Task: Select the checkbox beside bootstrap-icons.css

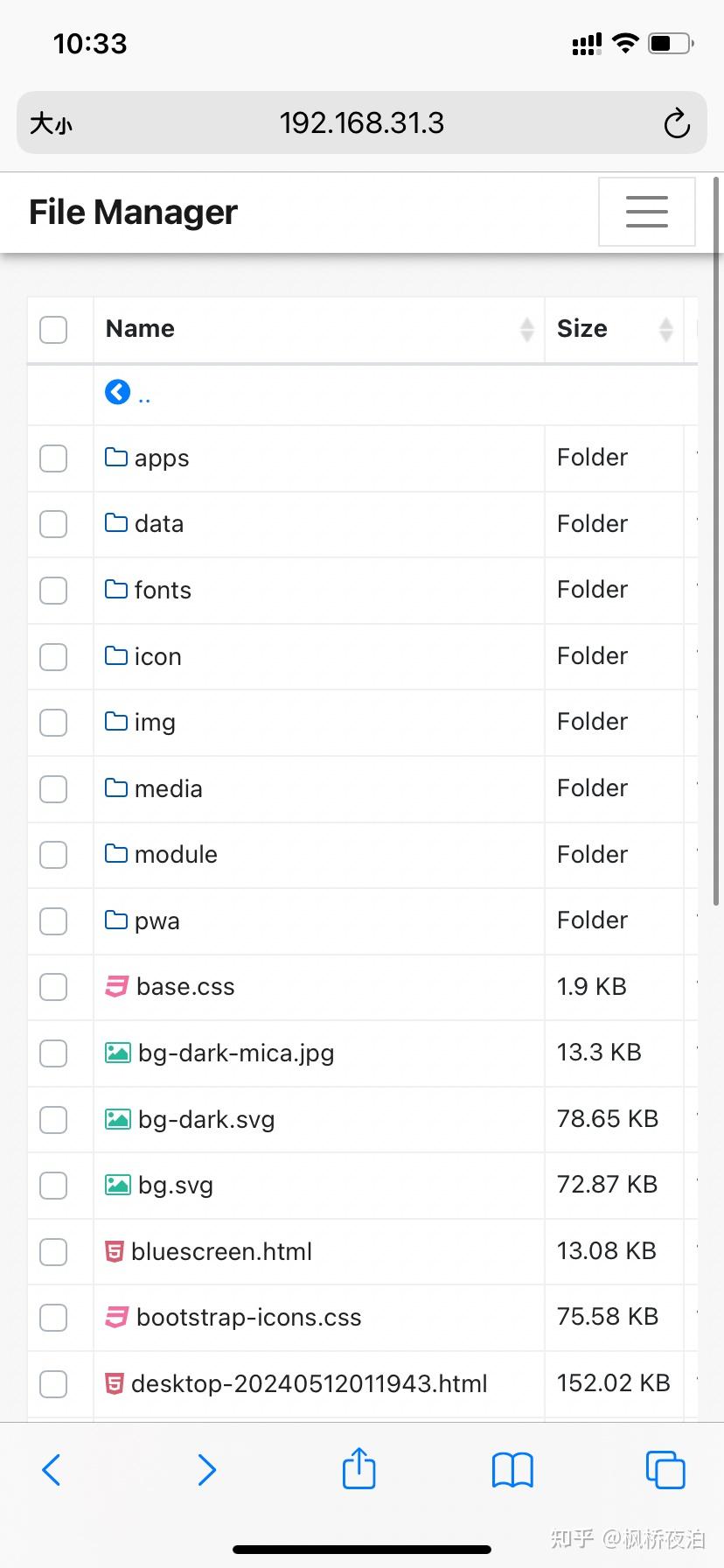Action: pyautogui.click(x=52, y=1318)
